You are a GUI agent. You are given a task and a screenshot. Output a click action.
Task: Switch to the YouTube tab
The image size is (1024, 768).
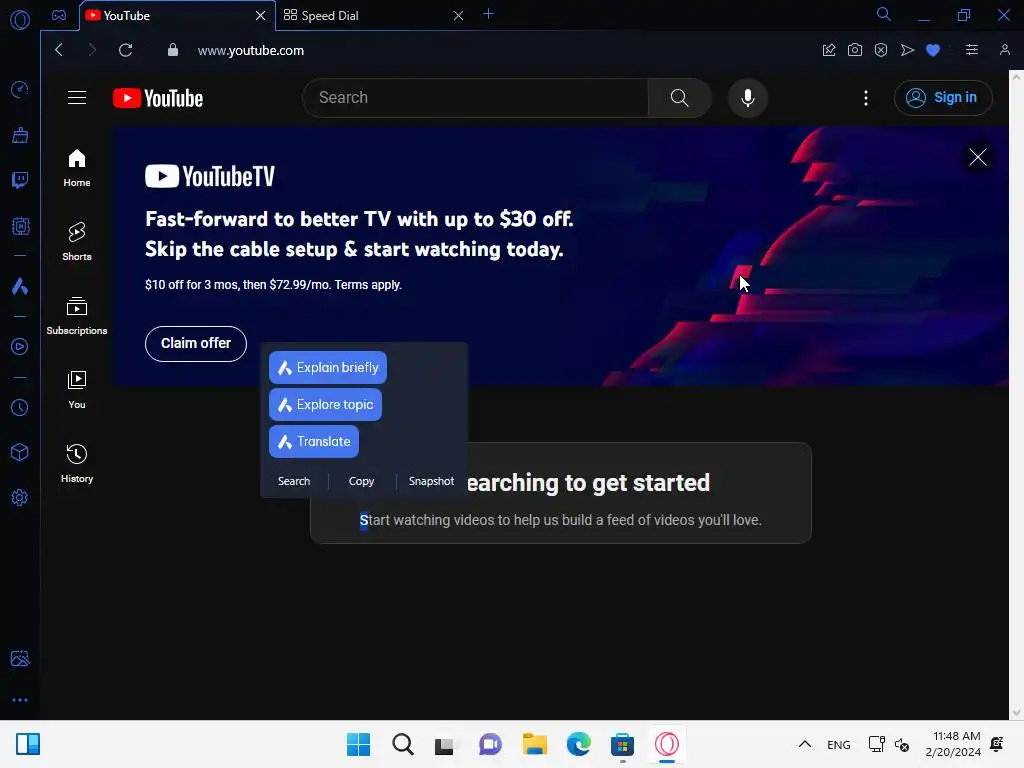[168, 16]
